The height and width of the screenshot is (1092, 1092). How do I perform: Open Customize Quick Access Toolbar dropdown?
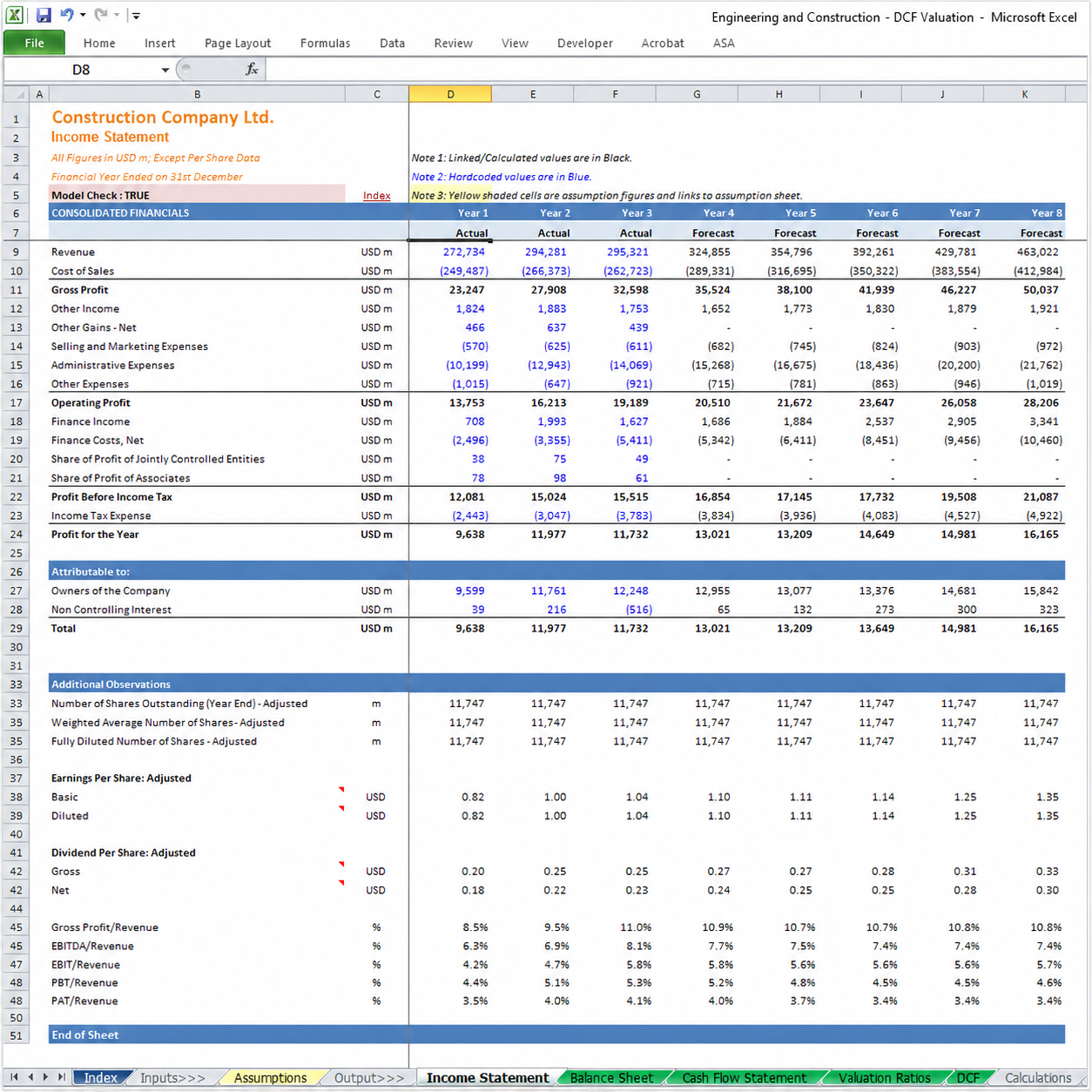point(136,16)
